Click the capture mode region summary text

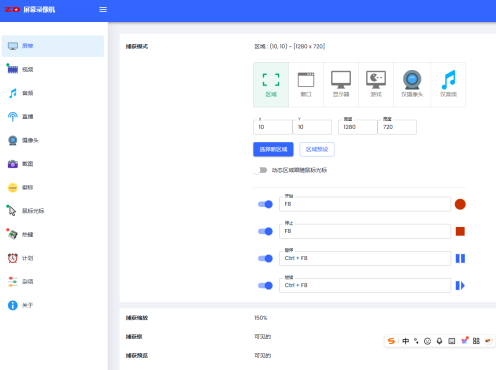pyautogui.click(x=290, y=46)
